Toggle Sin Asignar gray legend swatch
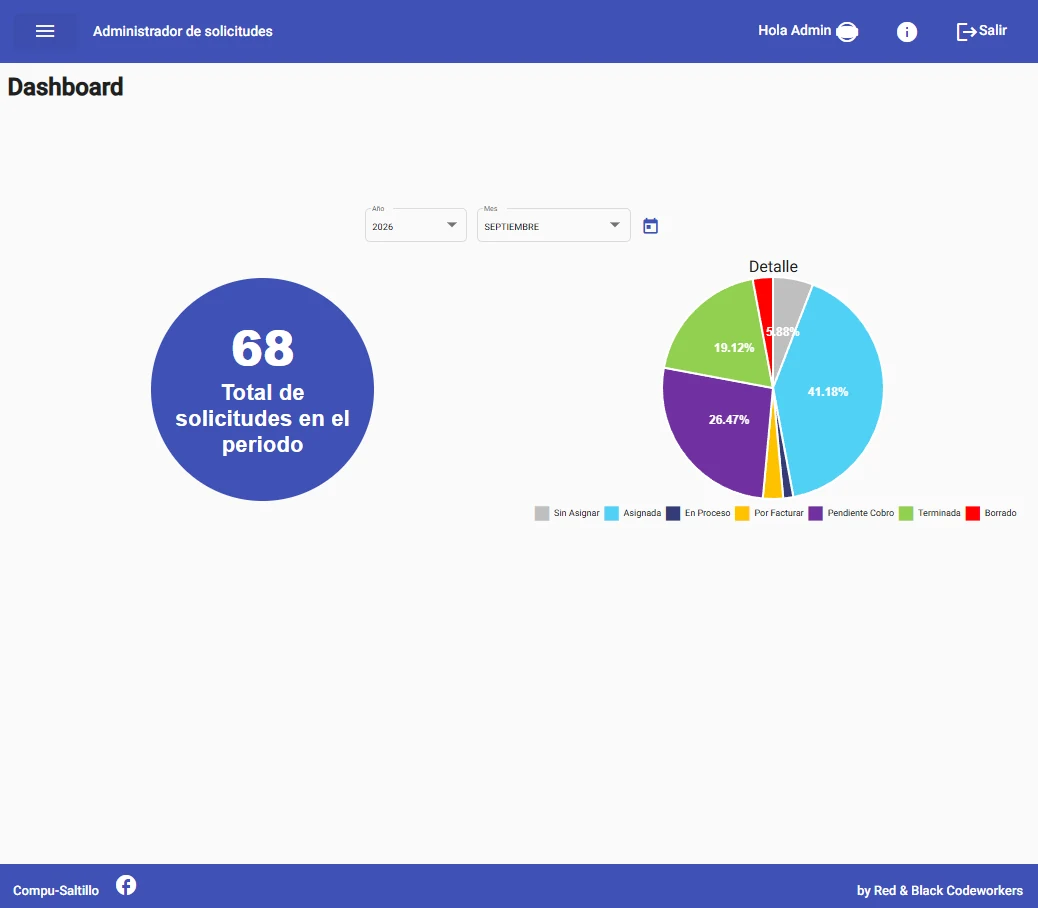 coord(542,513)
